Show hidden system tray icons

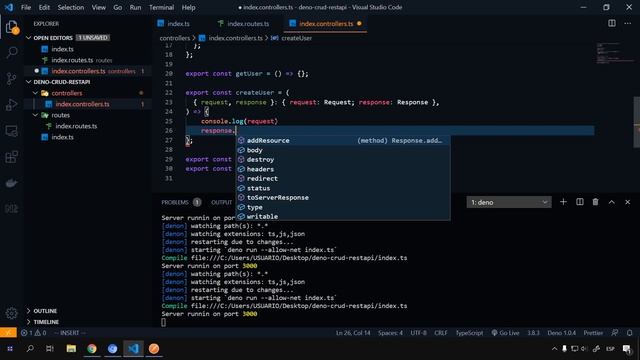click(554, 349)
